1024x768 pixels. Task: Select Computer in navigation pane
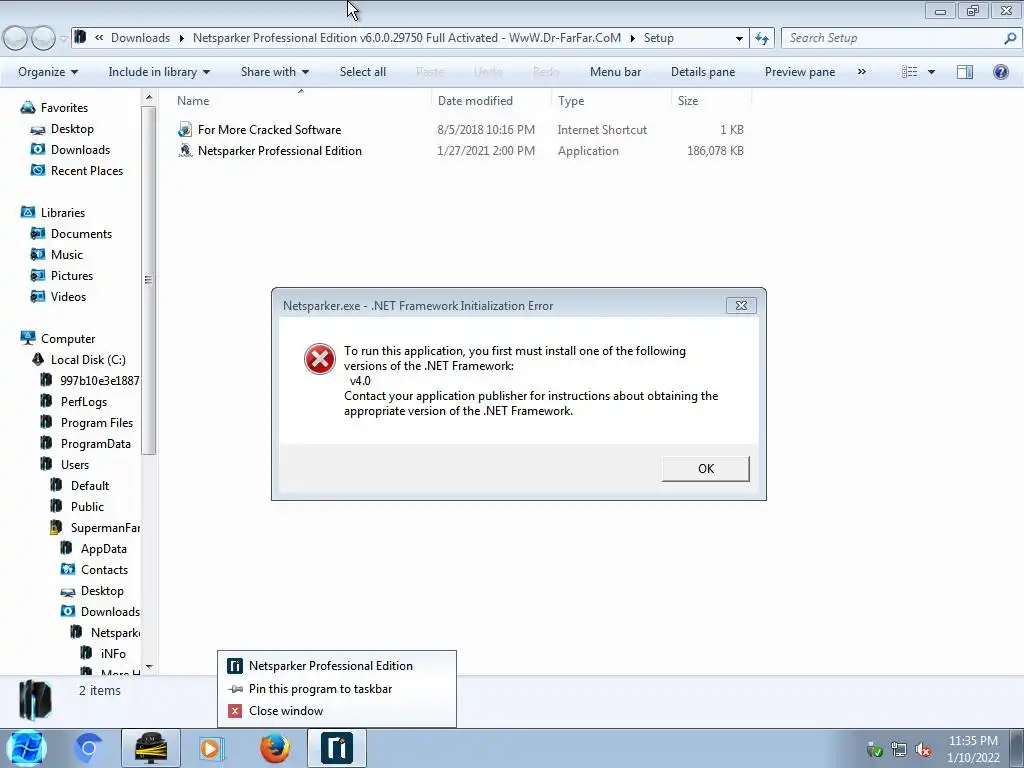(x=68, y=339)
